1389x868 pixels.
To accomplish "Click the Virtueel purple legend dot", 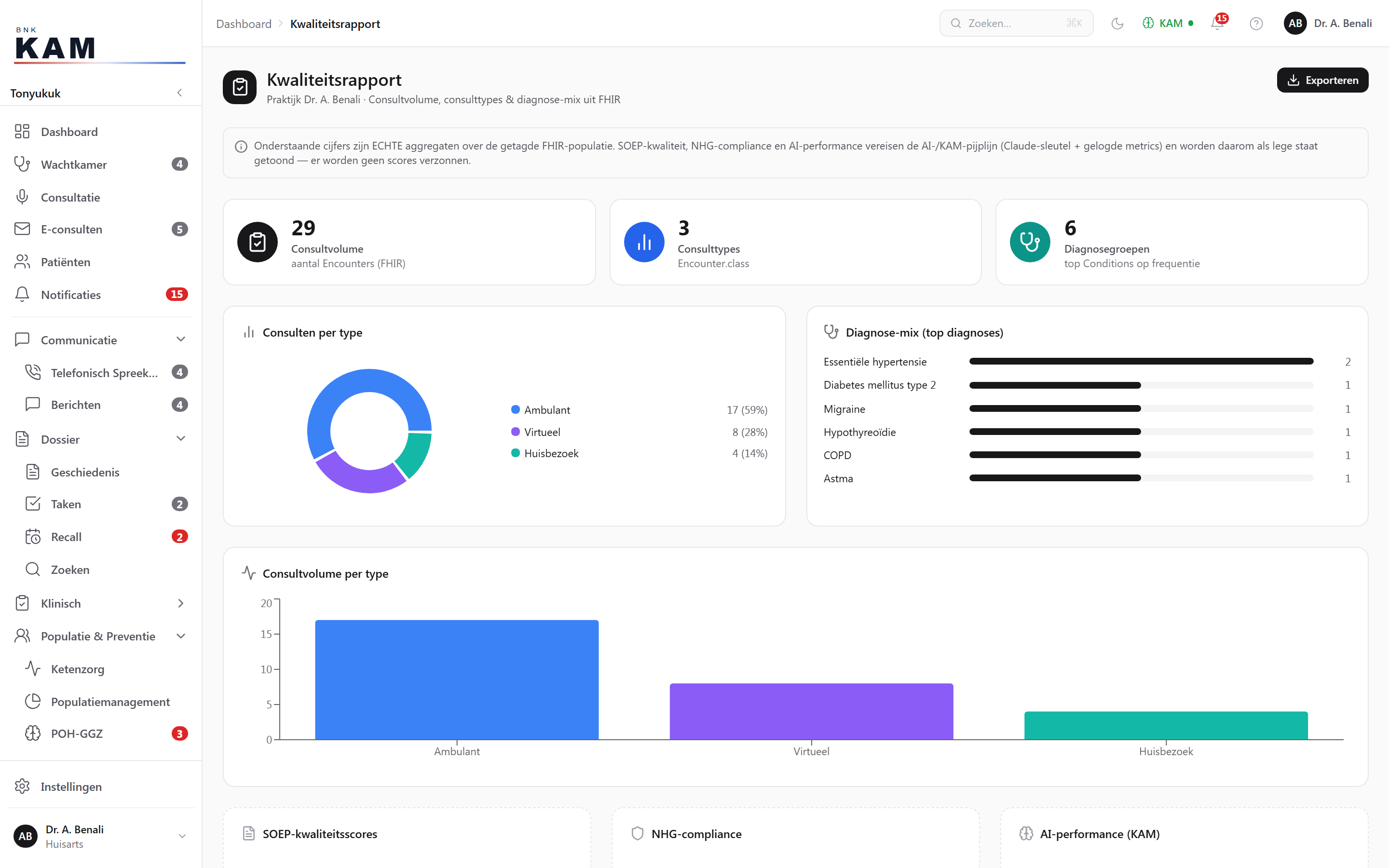I will pos(516,432).
